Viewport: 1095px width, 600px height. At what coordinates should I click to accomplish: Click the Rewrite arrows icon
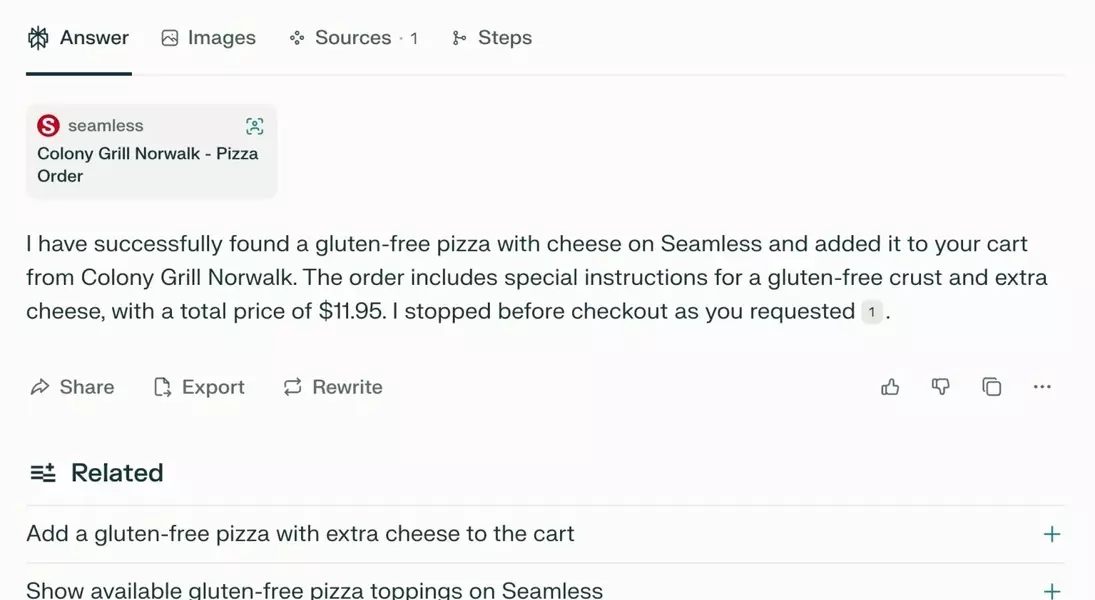click(292, 387)
